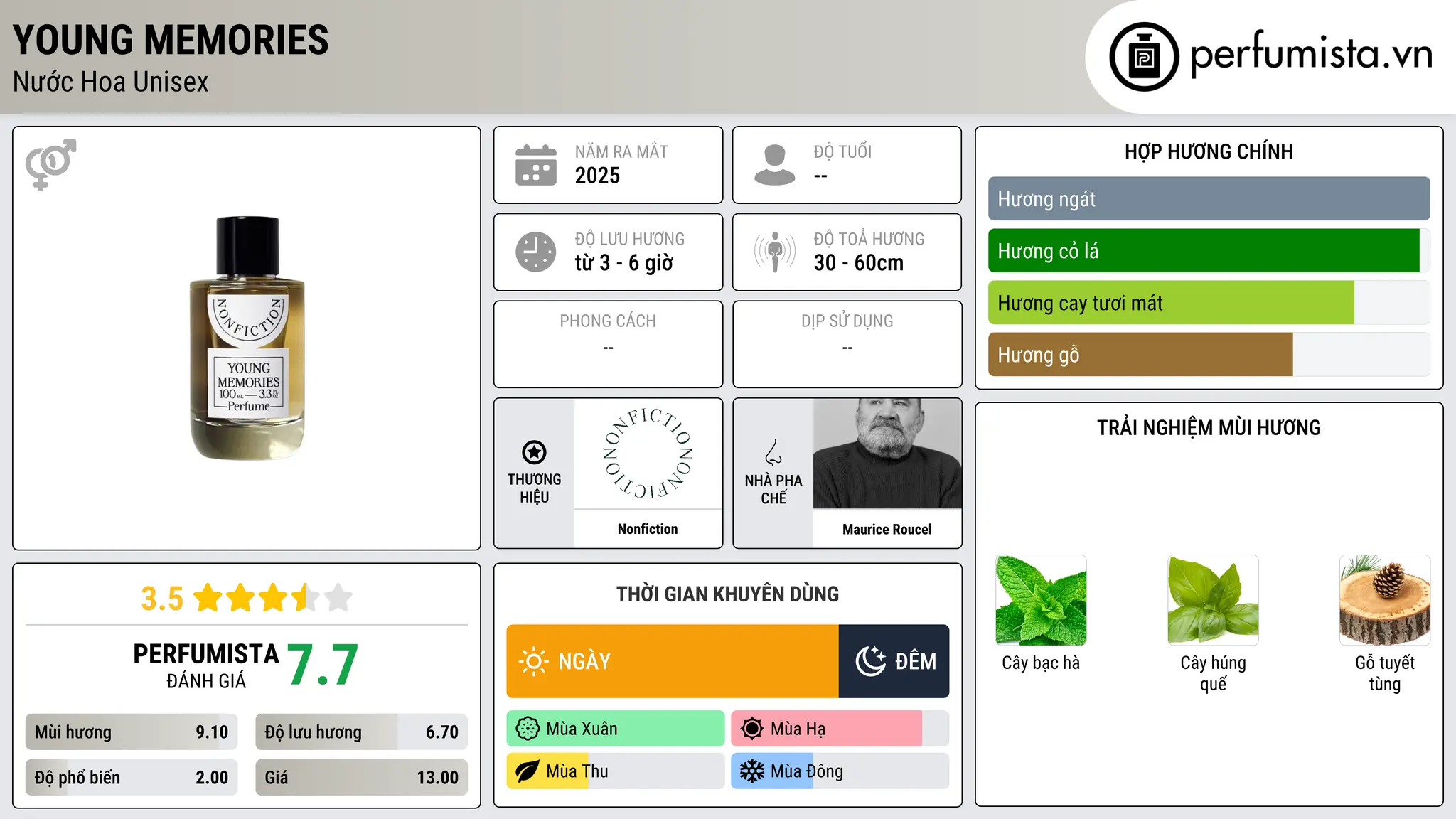This screenshot has width=1456, height=819.
Task: Click the Độ phổ biến score row
Action: point(132,778)
